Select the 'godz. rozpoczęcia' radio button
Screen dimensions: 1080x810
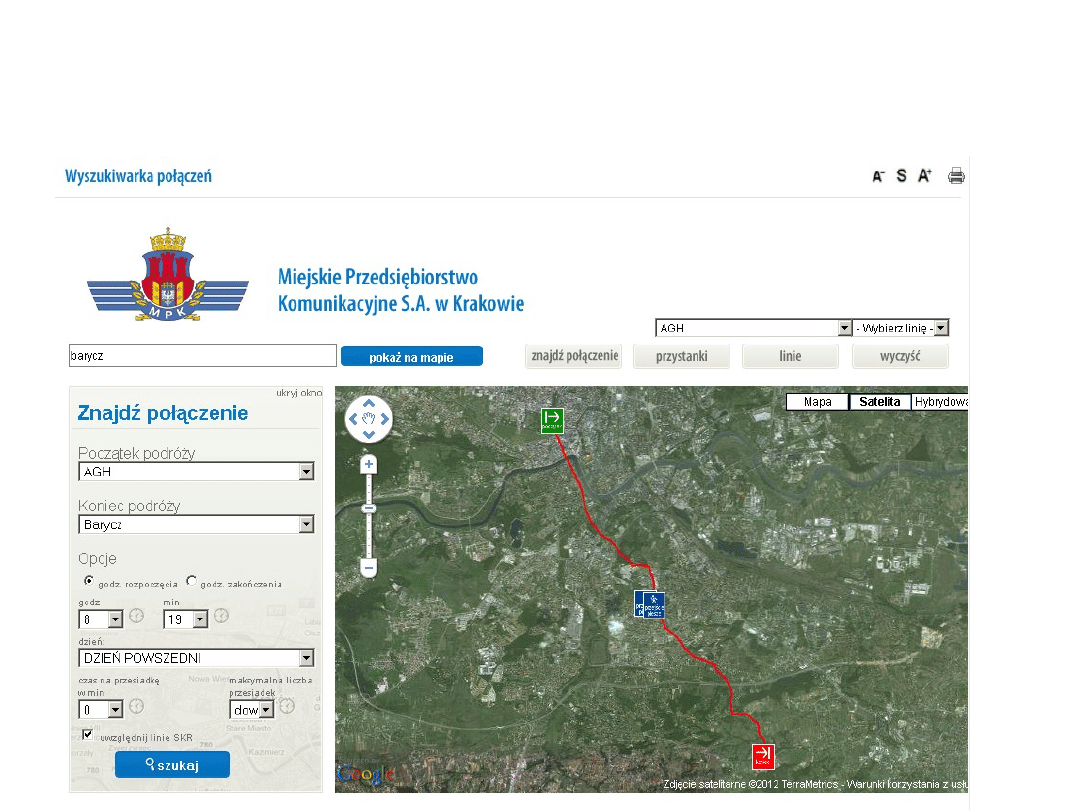coord(89,580)
